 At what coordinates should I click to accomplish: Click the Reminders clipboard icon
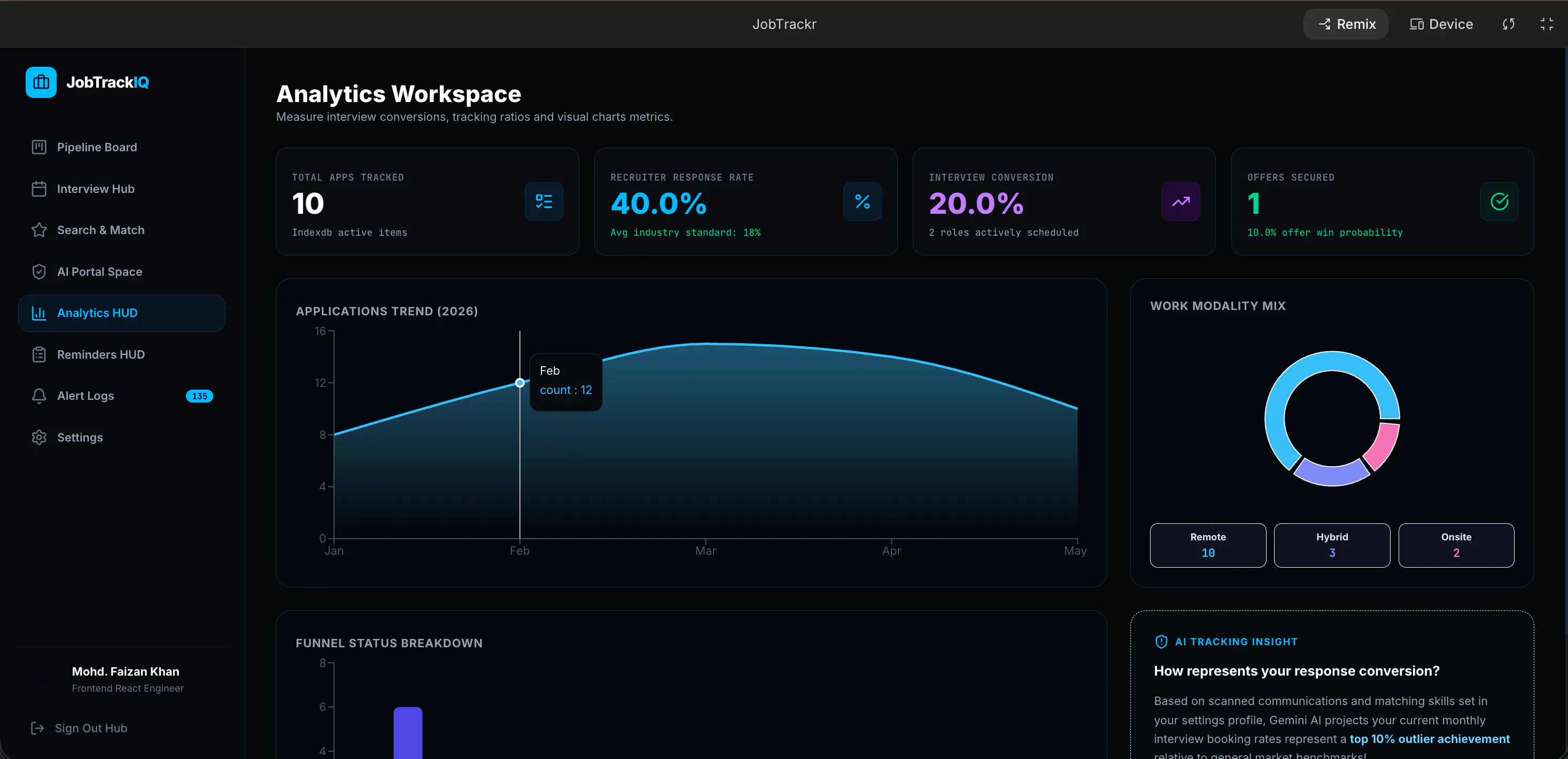click(x=39, y=354)
